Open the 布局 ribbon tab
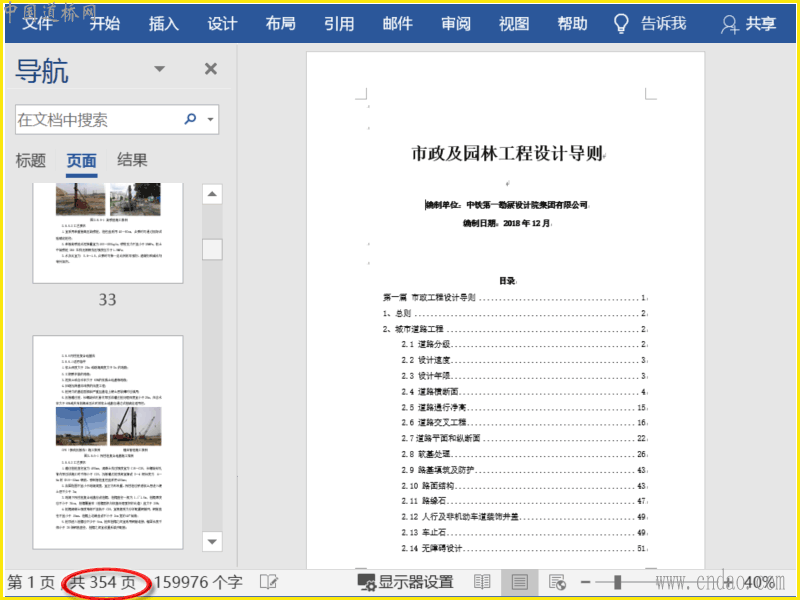 click(x=281, y=23)
